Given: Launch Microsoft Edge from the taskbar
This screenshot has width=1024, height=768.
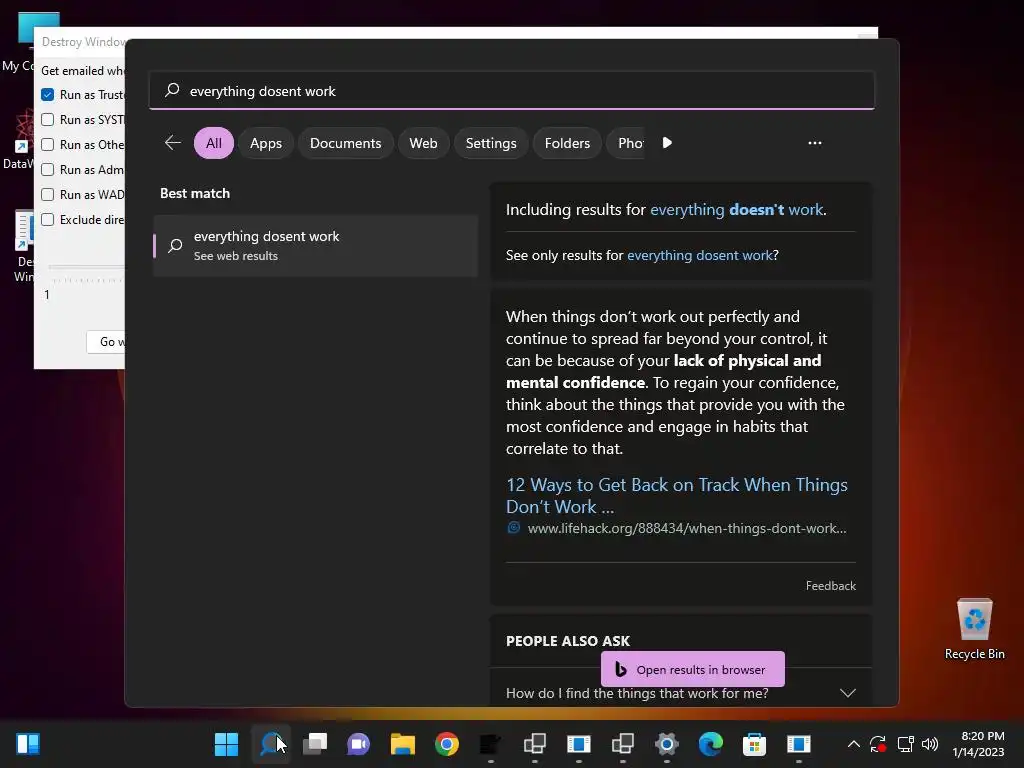Looking at the screenshot, I should coord(711,744).
